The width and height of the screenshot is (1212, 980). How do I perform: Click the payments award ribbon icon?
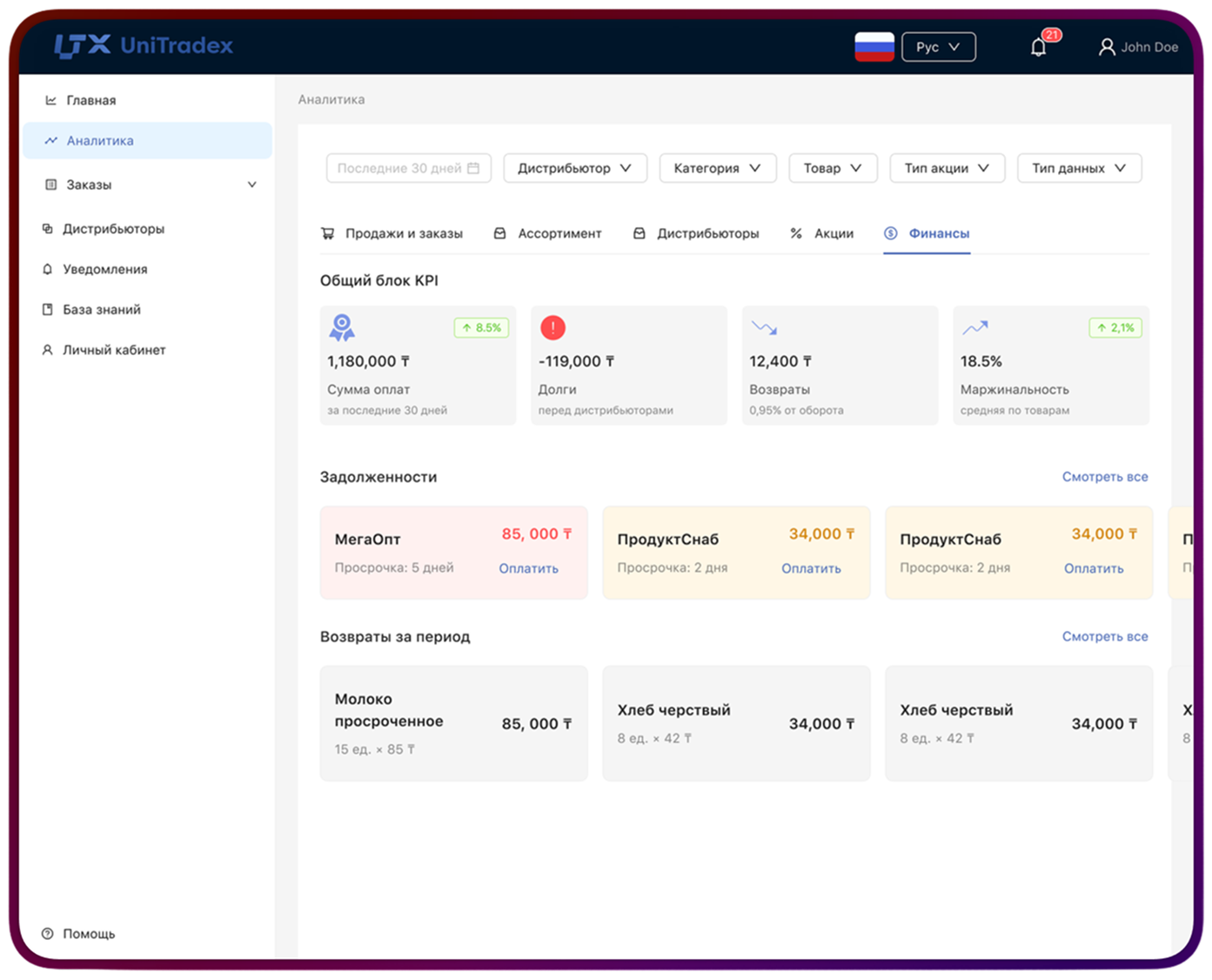coord(342,328)
